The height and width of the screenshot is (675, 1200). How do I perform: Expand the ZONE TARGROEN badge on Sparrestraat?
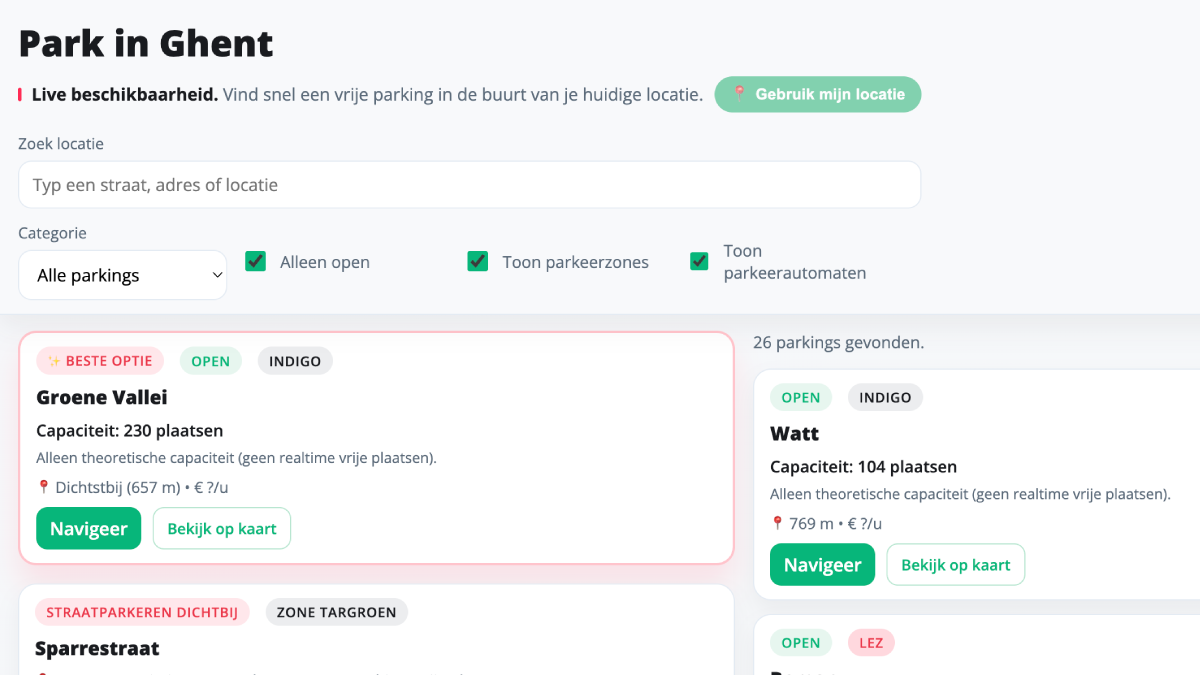[x=336, y=611]
